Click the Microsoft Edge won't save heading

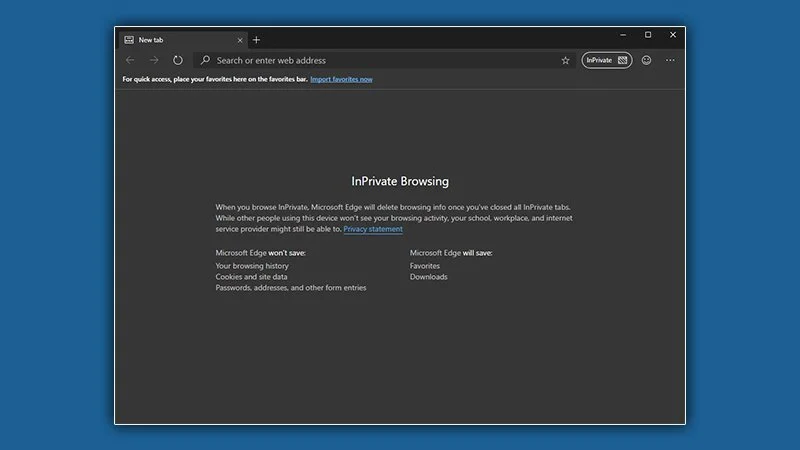click(260, 253)
